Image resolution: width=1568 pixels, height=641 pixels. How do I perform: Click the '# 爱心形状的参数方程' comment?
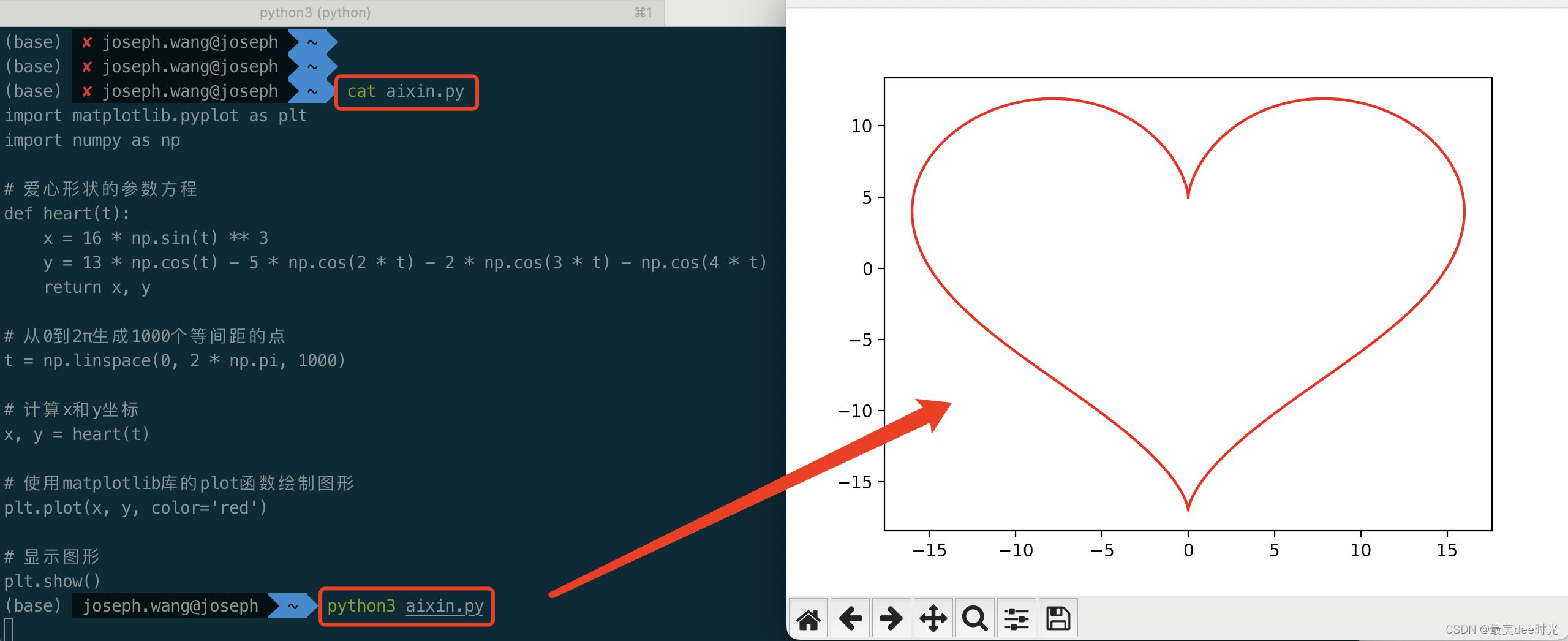[101, 189]
